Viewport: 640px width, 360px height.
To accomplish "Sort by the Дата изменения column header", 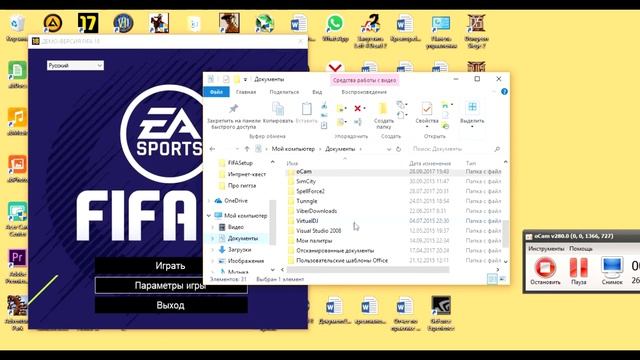I will (430, 163).
